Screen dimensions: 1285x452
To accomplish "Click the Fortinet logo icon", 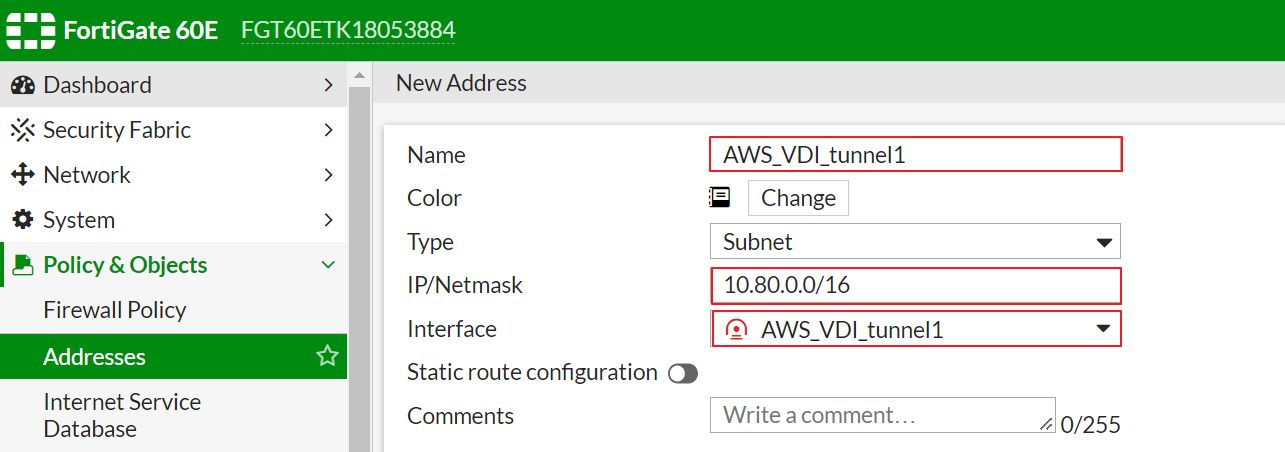I will click(x=31, y=30).
